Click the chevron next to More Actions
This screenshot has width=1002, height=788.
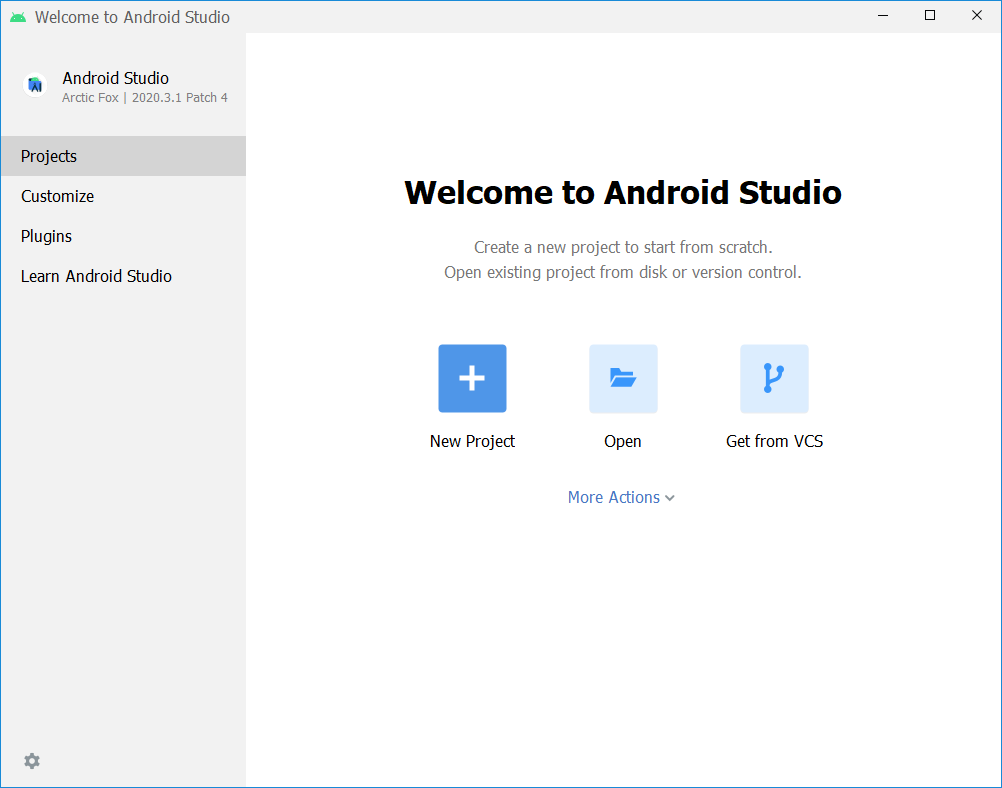pyautogui.click(x=669, y=497)
